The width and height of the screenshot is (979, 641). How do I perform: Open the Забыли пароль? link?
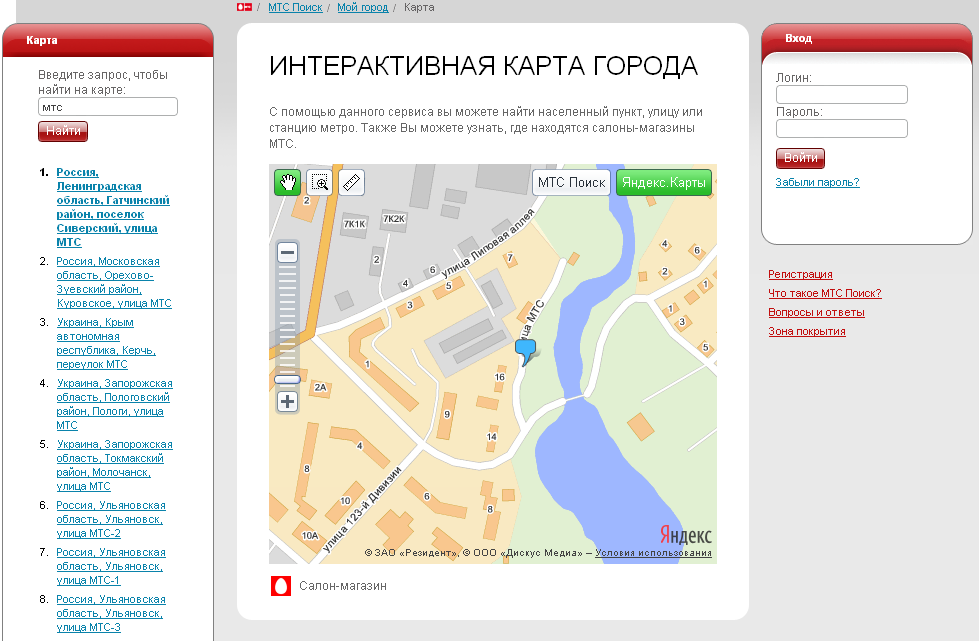(x=817, y=182)
